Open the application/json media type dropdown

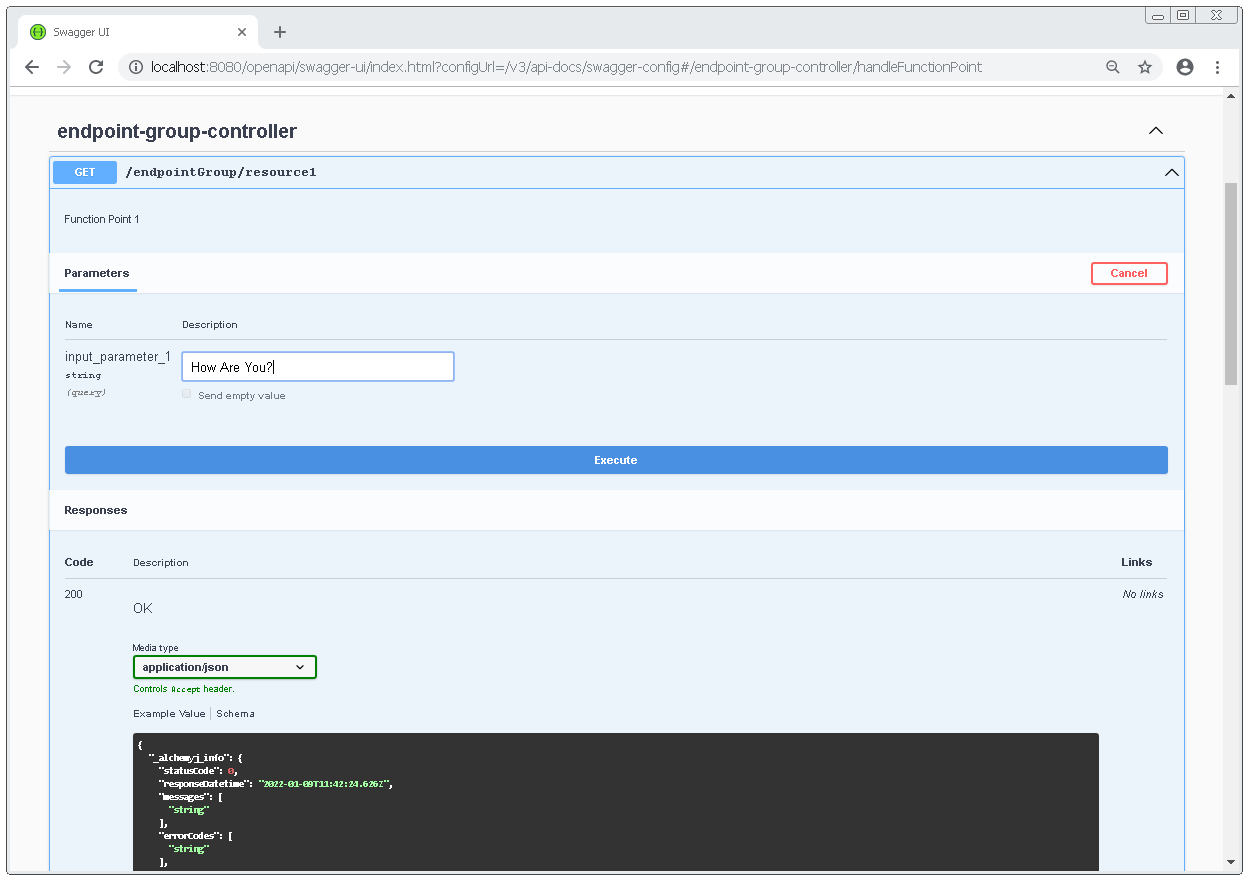pos(225,667)
